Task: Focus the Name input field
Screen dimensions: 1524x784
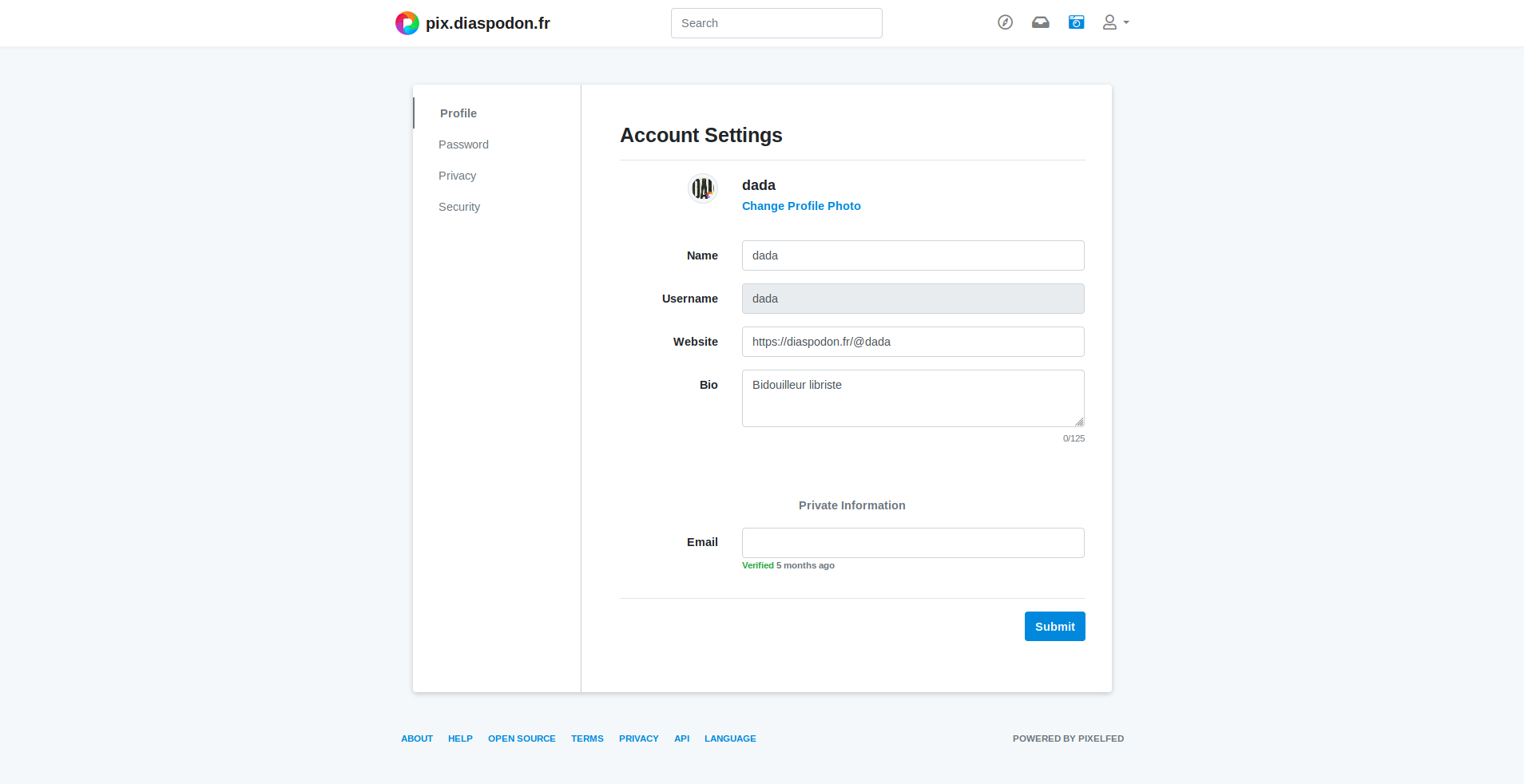Action: coord(912,255)
